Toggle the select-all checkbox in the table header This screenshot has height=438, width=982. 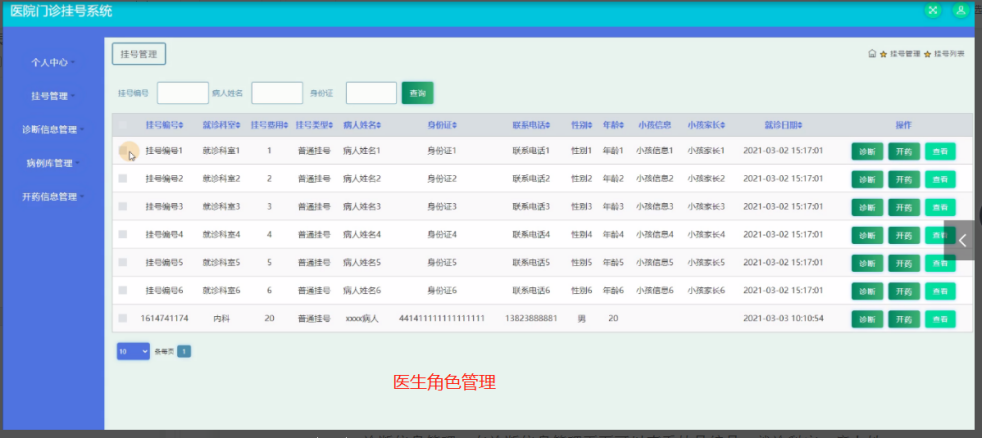(123, 125)
